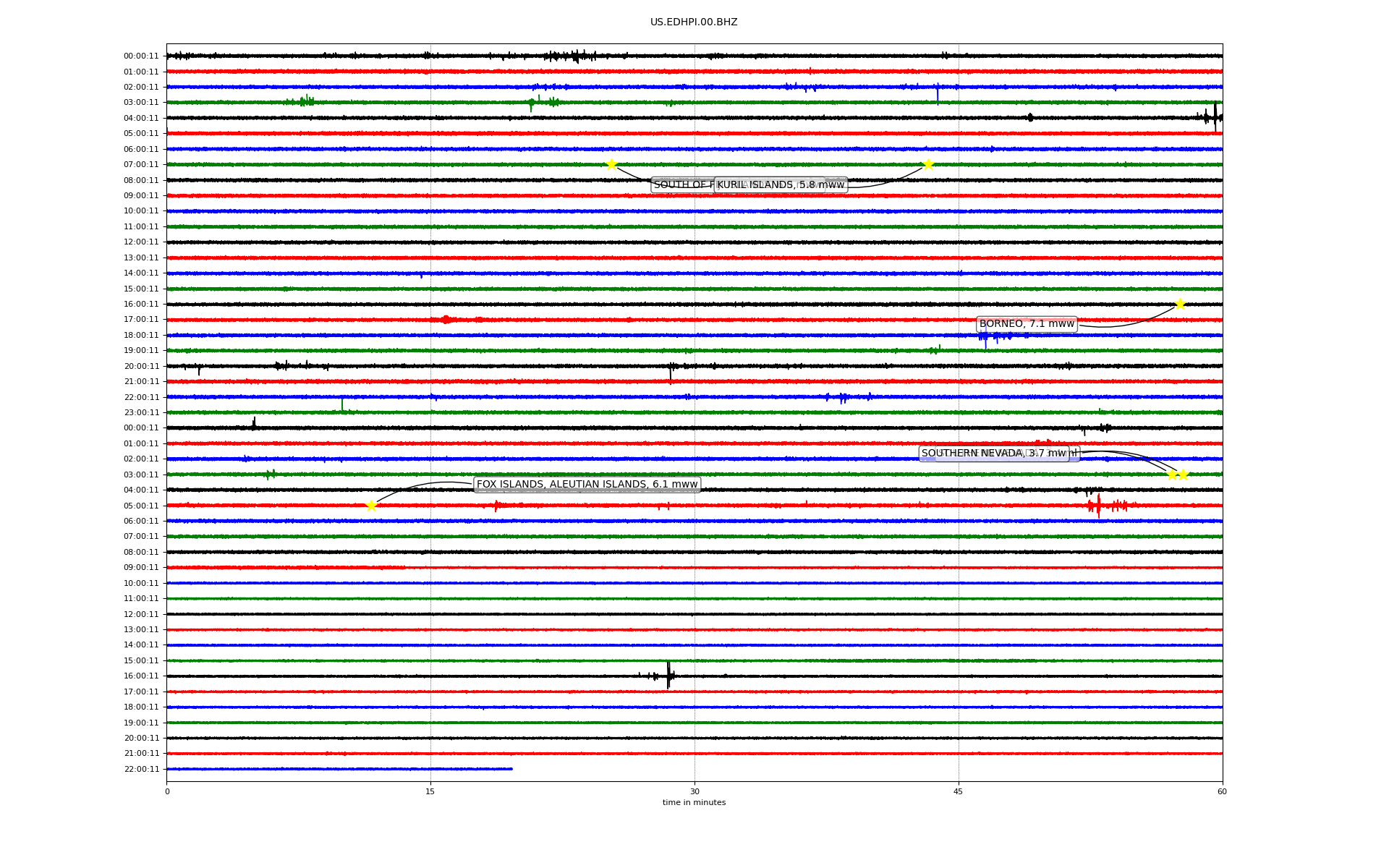Select the BORNEO, 7.1 mww annotation box
1389x868 pixels.
tap(1027, 324)
